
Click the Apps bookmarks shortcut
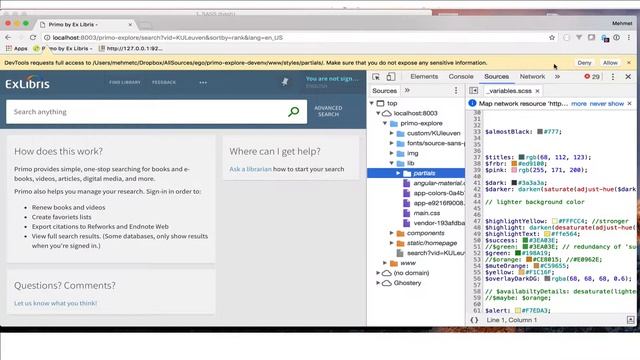pos(17,49)
